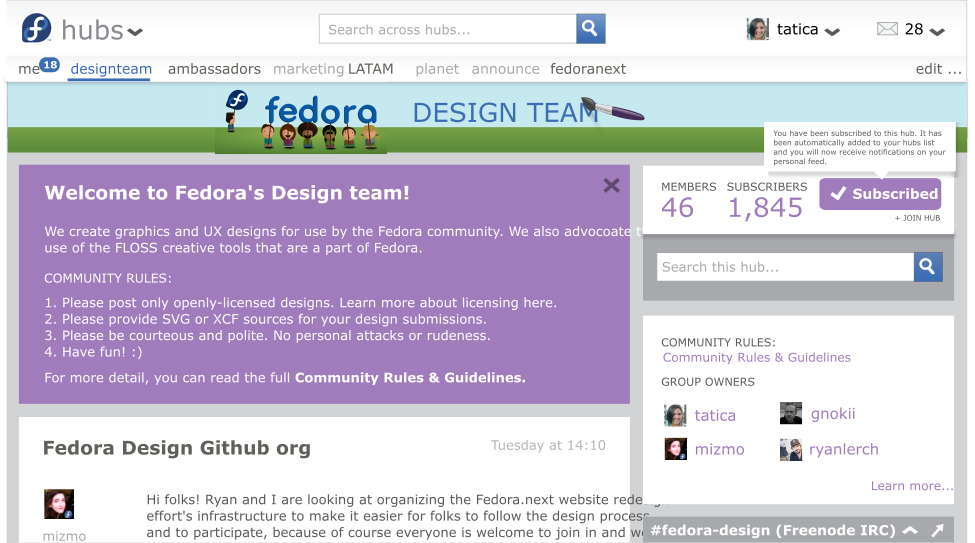Click ryanlerch's avatar thumbnail
Screen dimensions: 975x543
791,450
